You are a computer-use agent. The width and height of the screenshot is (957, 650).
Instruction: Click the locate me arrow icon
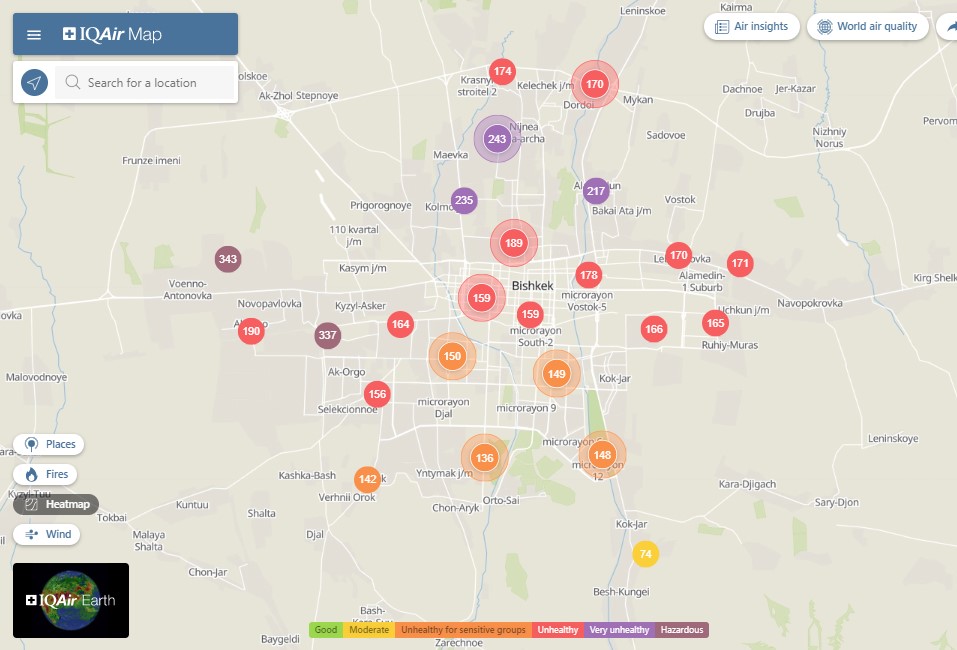(x=35, y=83)
